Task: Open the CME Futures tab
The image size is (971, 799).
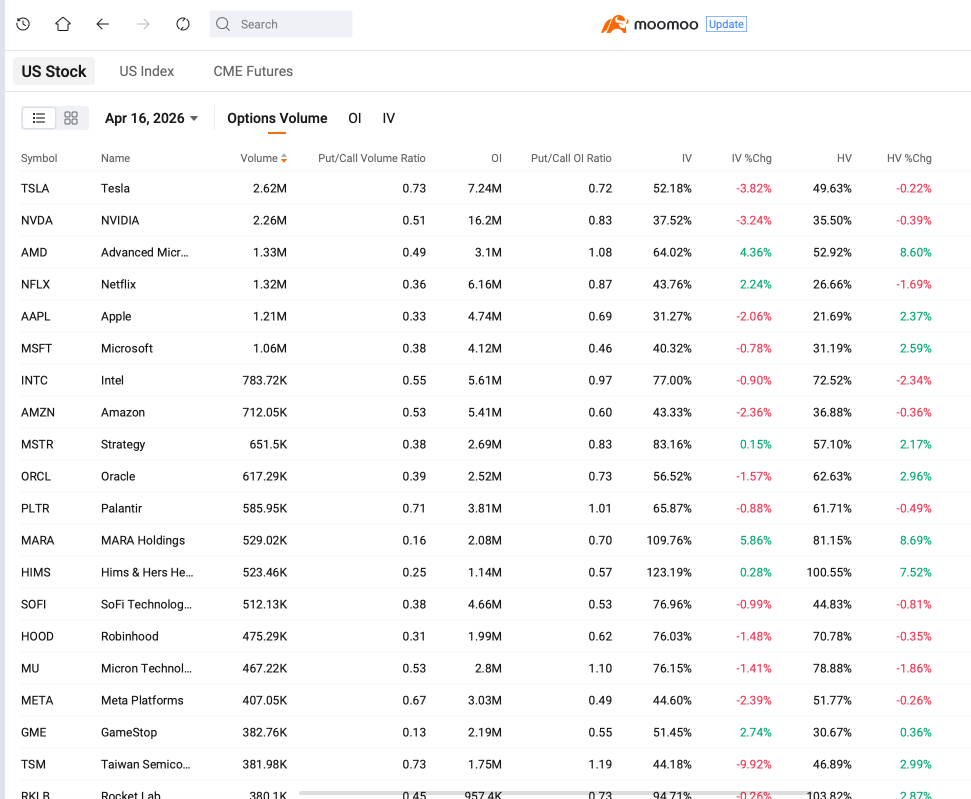Action: pos(253,71)
